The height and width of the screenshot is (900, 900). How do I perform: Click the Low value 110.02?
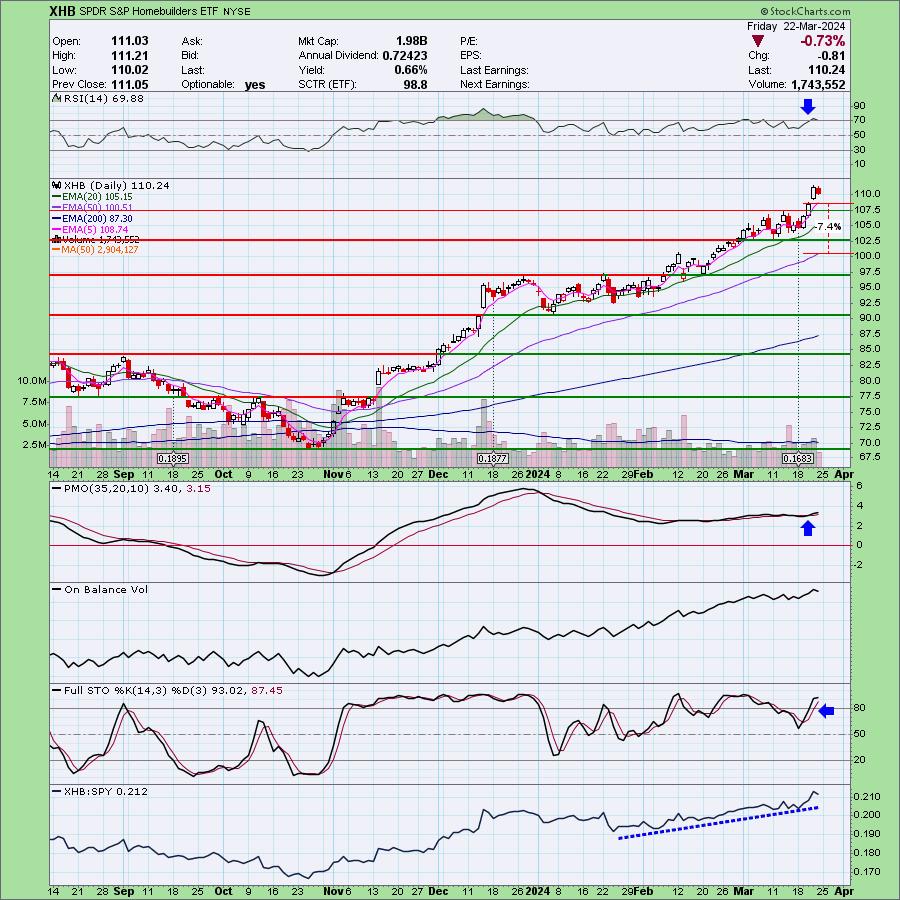[129, 70]
